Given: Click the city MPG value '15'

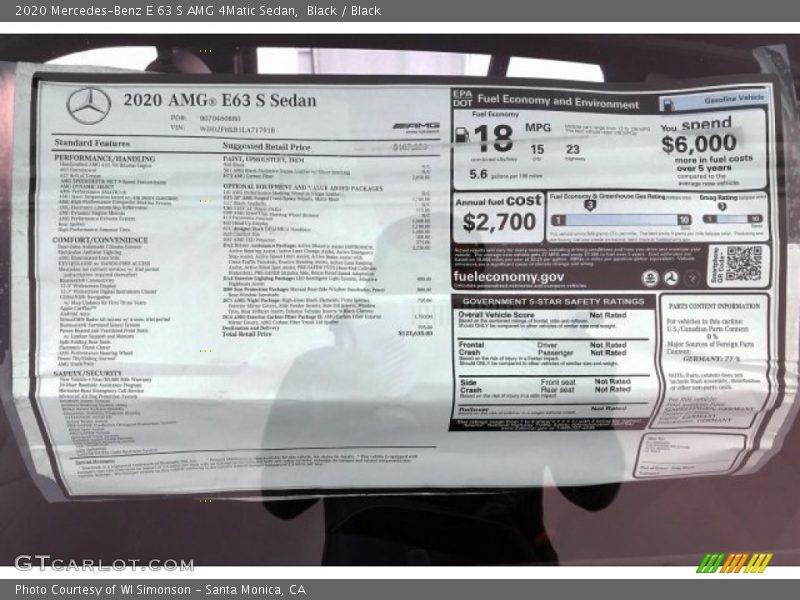Looking at the screenshot, I should point(537,149).
